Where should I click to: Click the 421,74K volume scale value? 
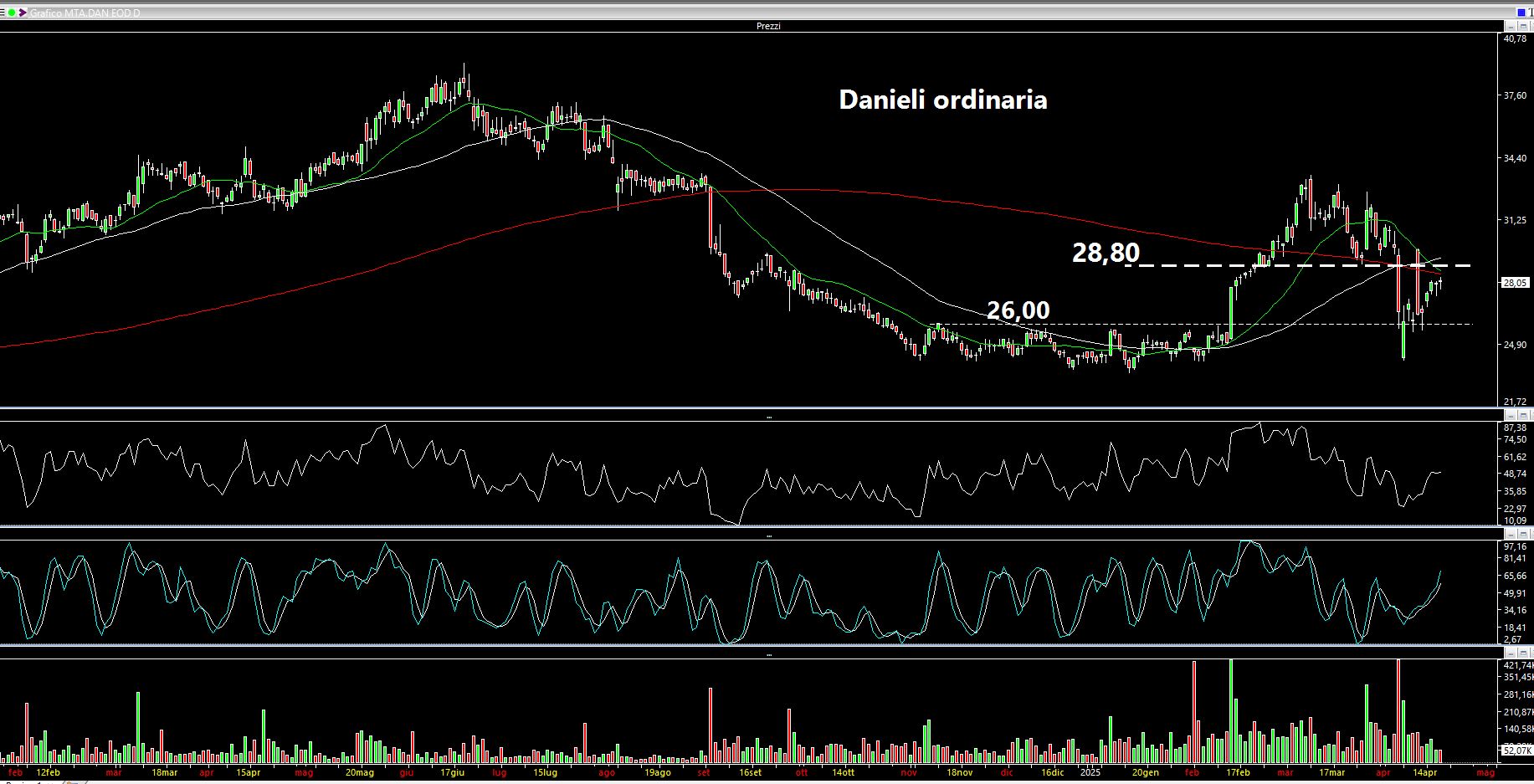tap(1518, 665)
